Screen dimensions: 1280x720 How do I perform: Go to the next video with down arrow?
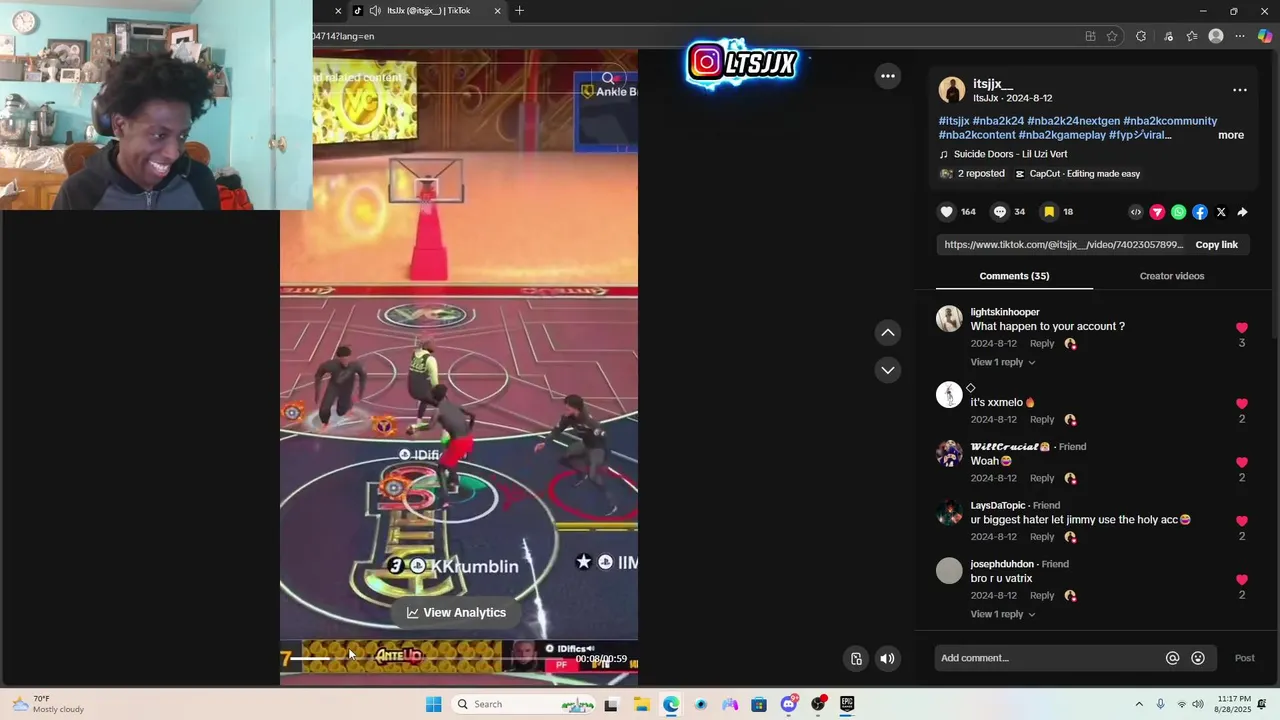tap(887, 370)
